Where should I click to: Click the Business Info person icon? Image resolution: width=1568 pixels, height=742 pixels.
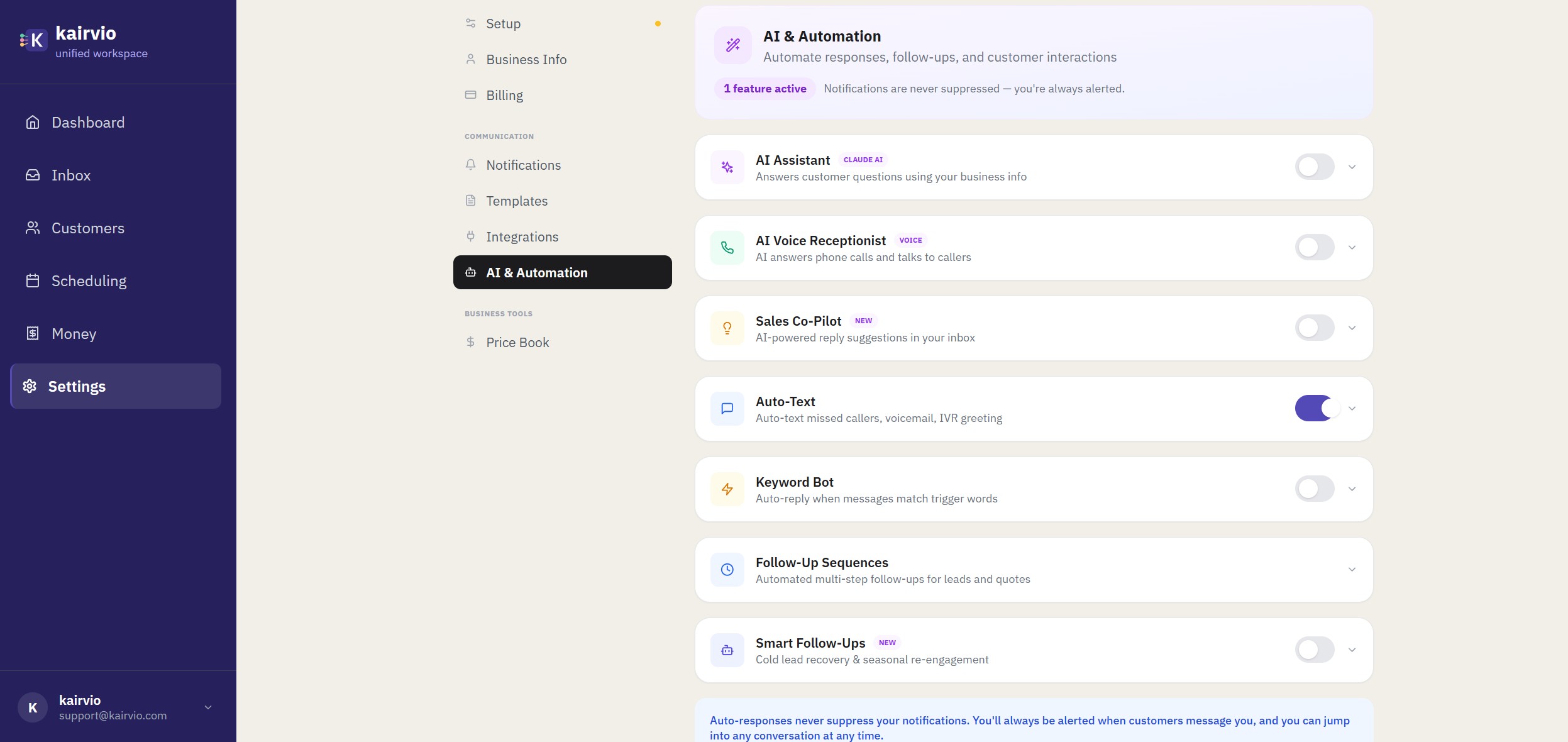[x=470, y=59]
